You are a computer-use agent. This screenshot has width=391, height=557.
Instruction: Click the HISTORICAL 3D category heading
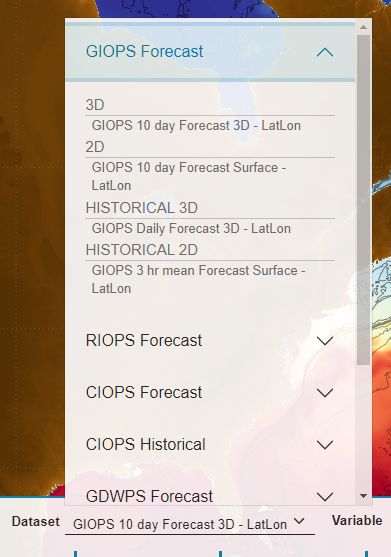(x=141, y=208)
